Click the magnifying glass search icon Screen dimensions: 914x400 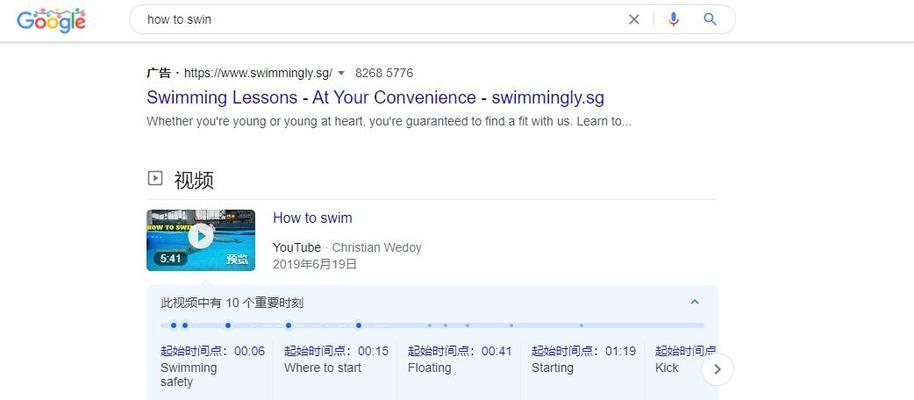709,19
